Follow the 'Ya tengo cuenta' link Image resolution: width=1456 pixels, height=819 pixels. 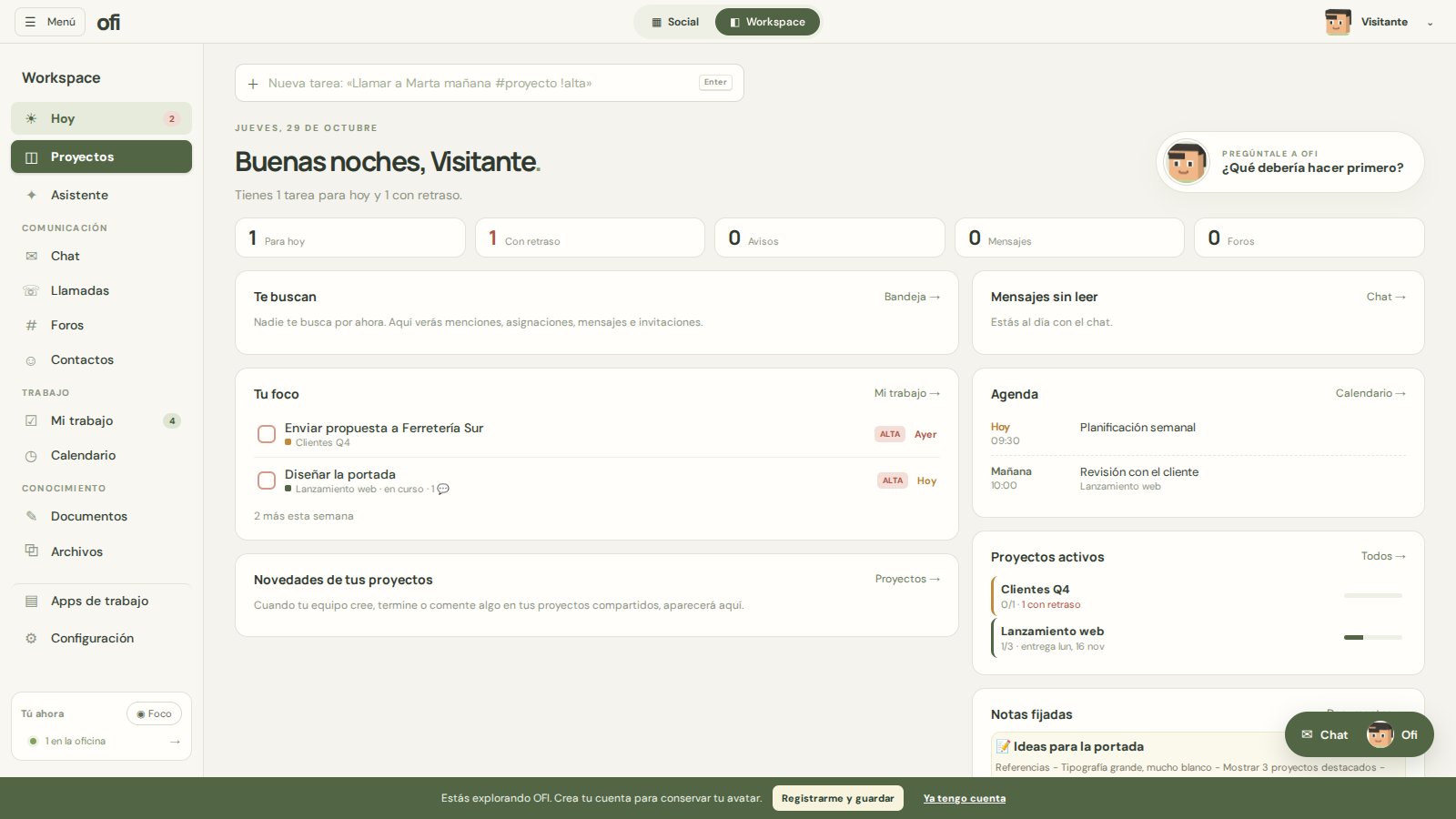point(965,798)
